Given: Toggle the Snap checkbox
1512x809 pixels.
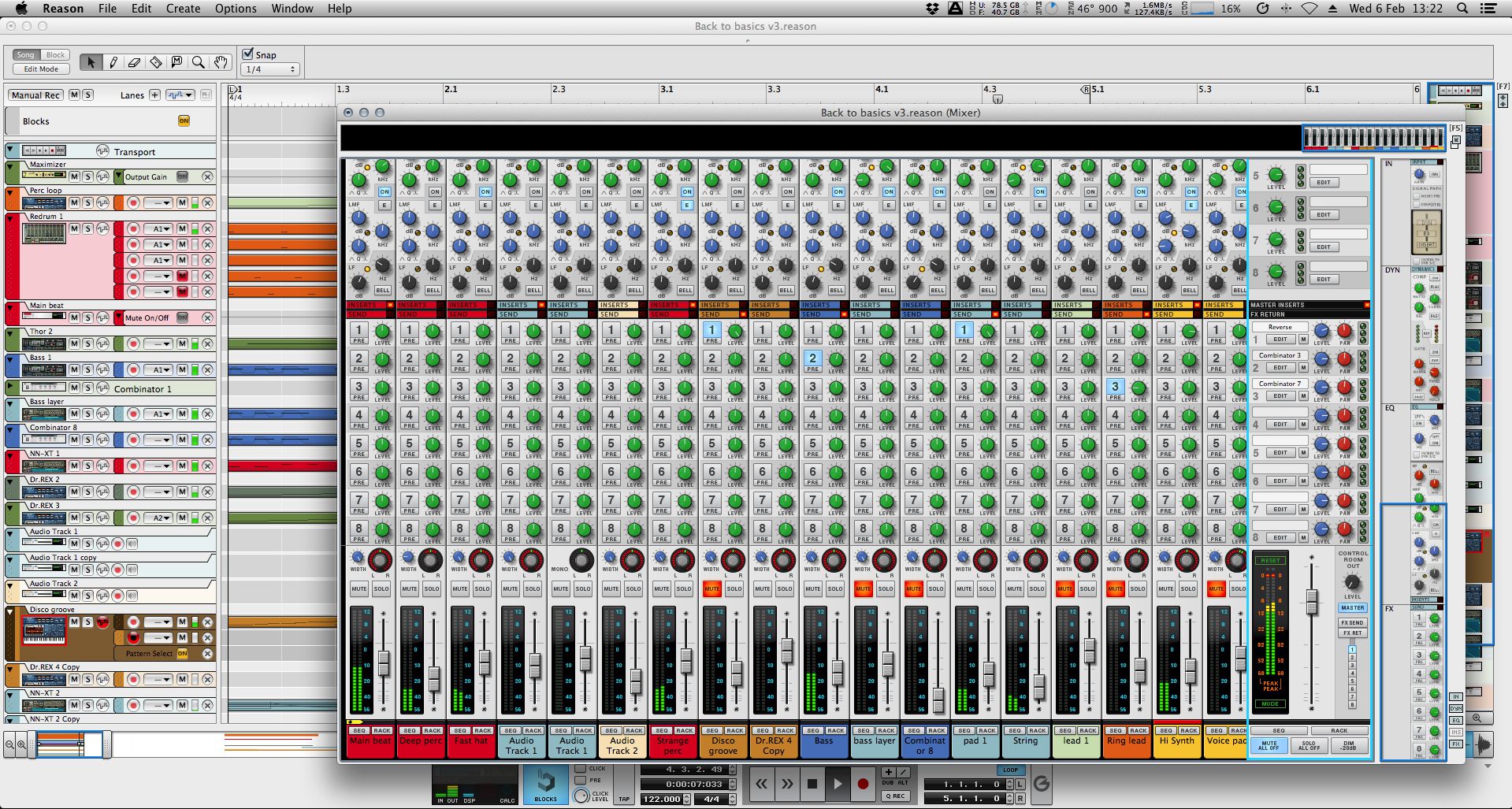Looking at the screenshot, I should click(x=248, y=54).
